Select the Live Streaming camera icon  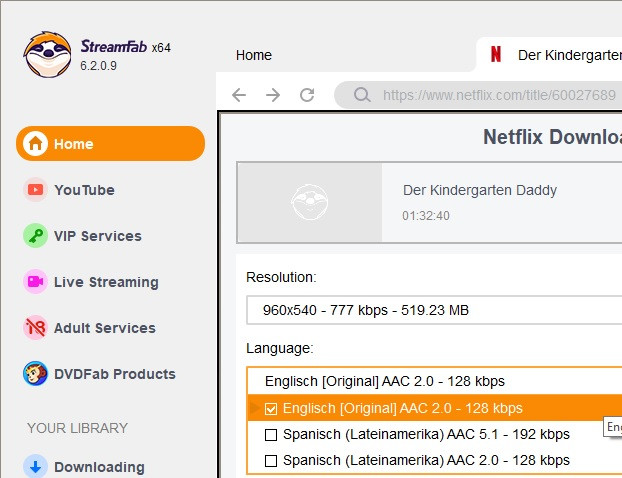point(36,282)
